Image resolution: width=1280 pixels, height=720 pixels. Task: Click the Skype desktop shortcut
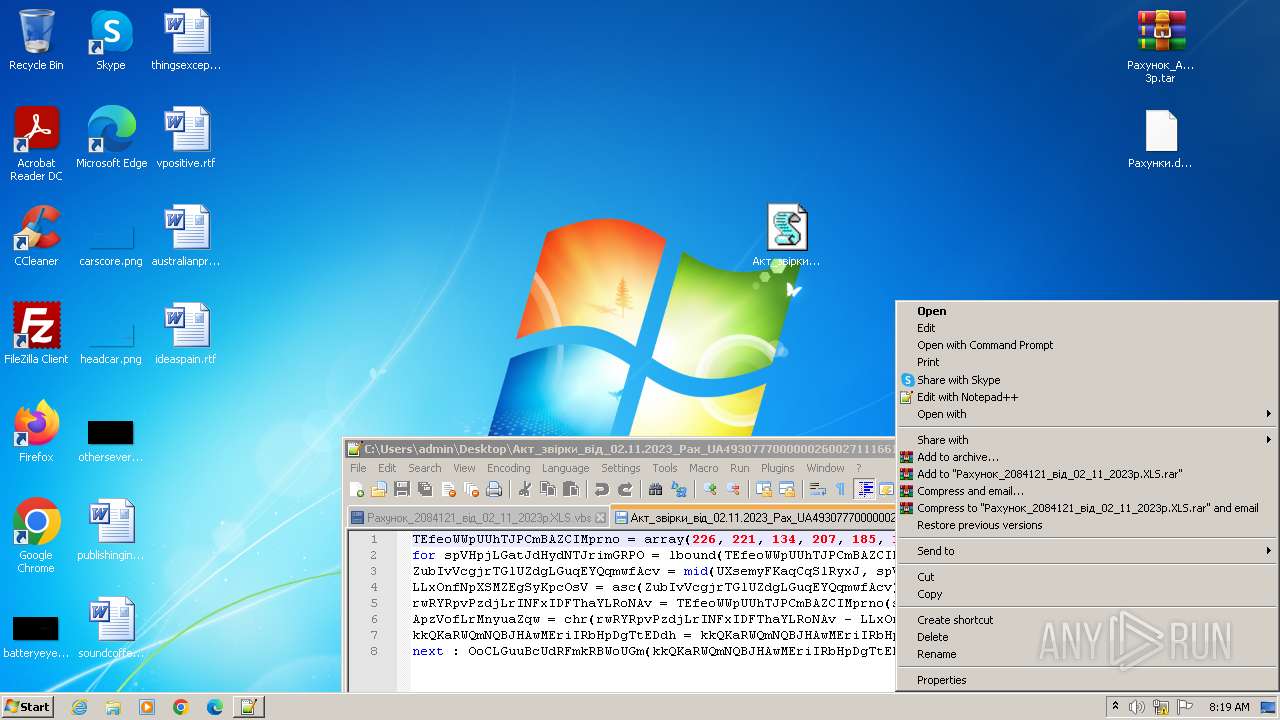tap(110, 40)
